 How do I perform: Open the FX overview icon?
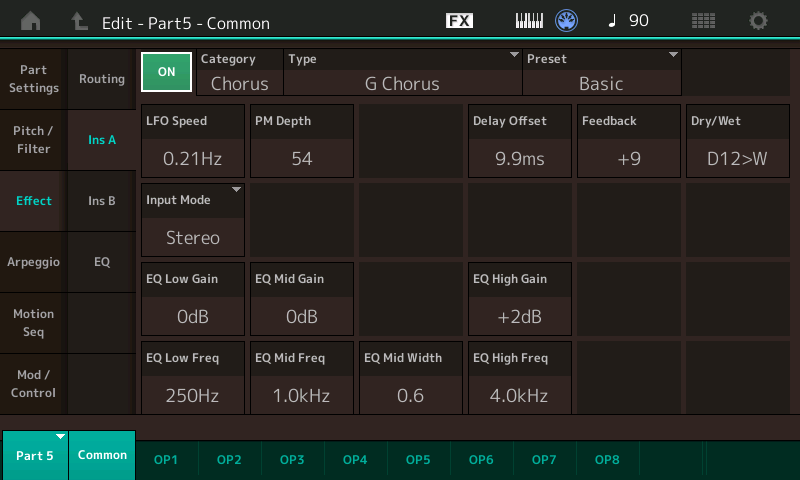point(459,21)
